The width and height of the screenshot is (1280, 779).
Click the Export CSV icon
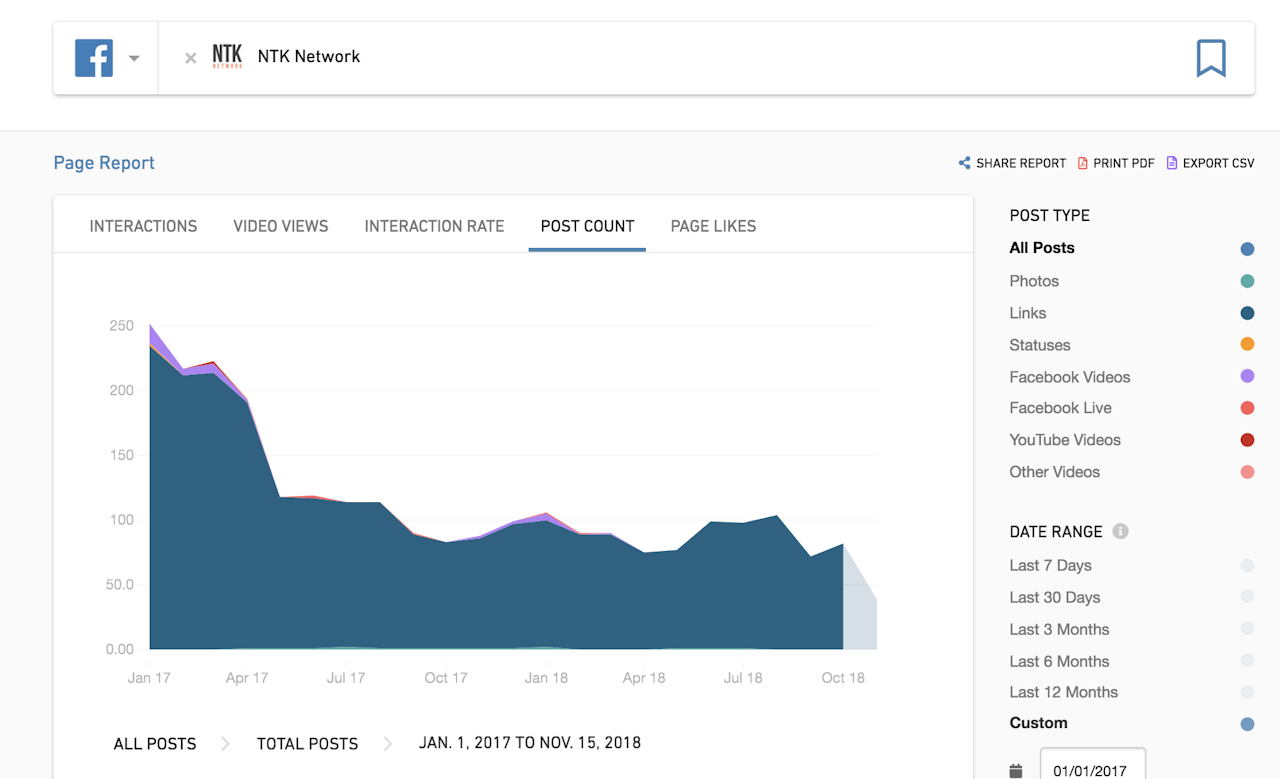coord(1170,162)
